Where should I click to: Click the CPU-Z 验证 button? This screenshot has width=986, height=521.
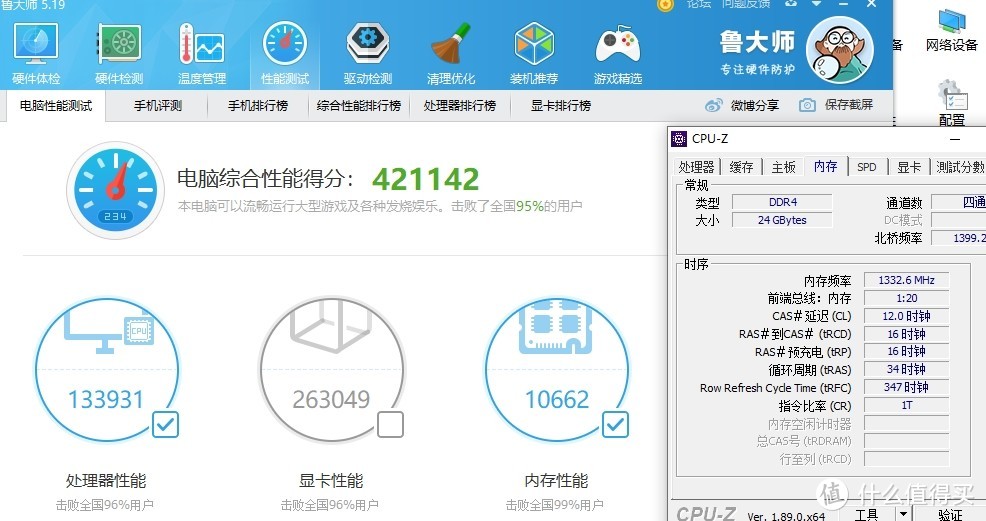click(950, 514)
